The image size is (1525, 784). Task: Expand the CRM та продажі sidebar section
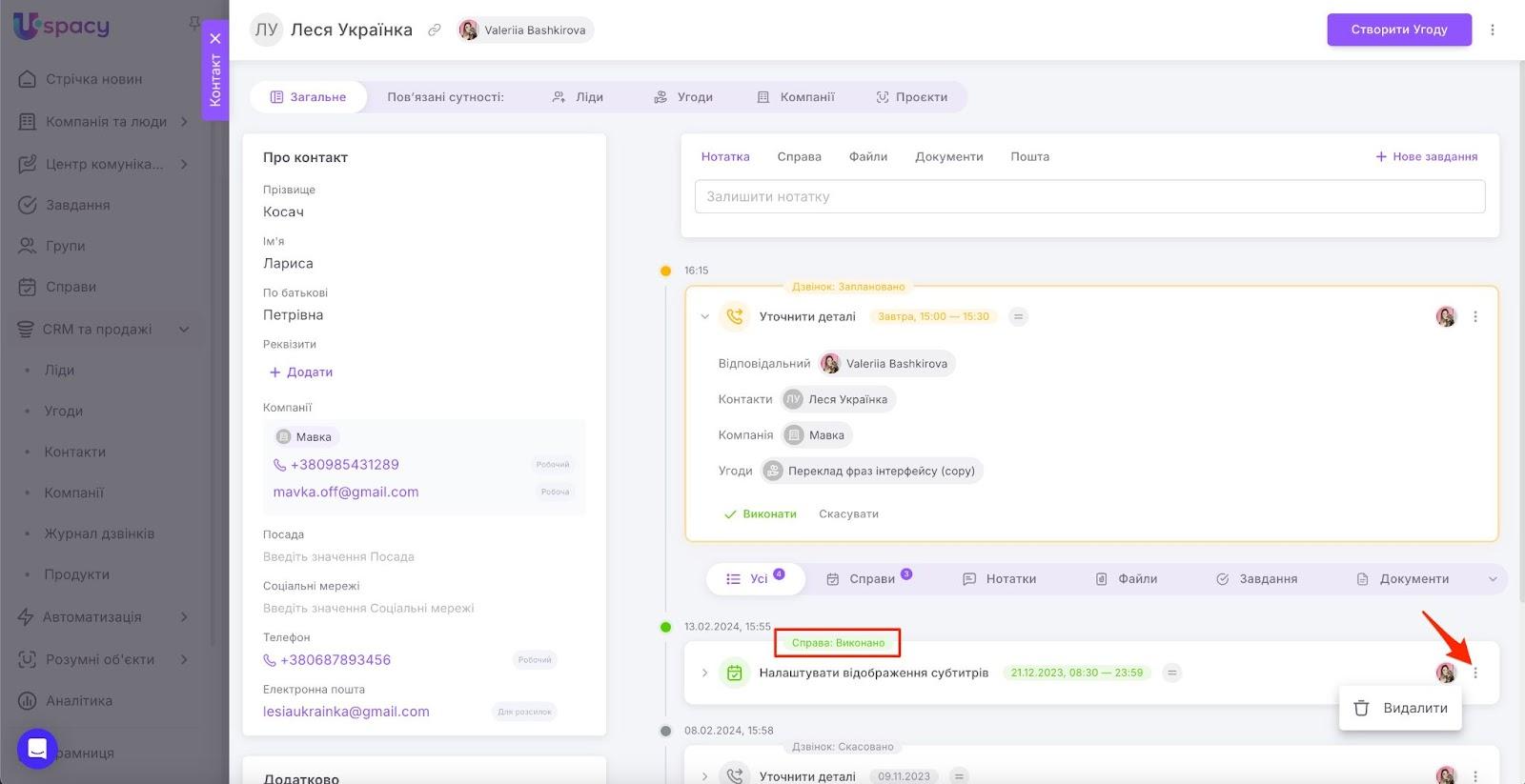coord(184,330)
